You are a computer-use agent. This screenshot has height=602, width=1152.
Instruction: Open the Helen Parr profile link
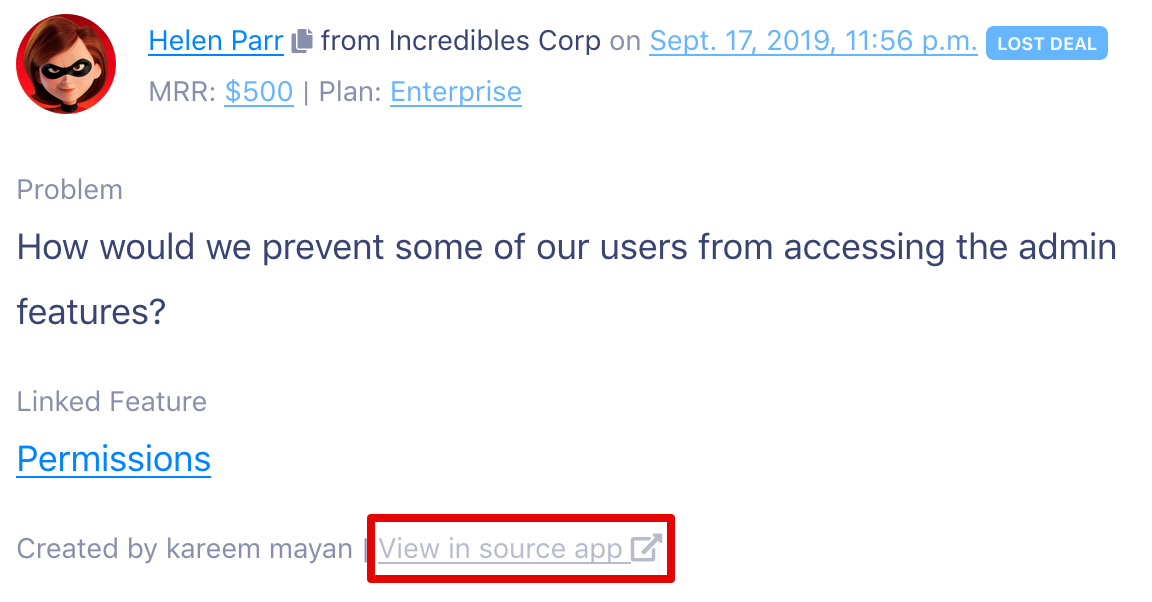[x=216, y=41]
